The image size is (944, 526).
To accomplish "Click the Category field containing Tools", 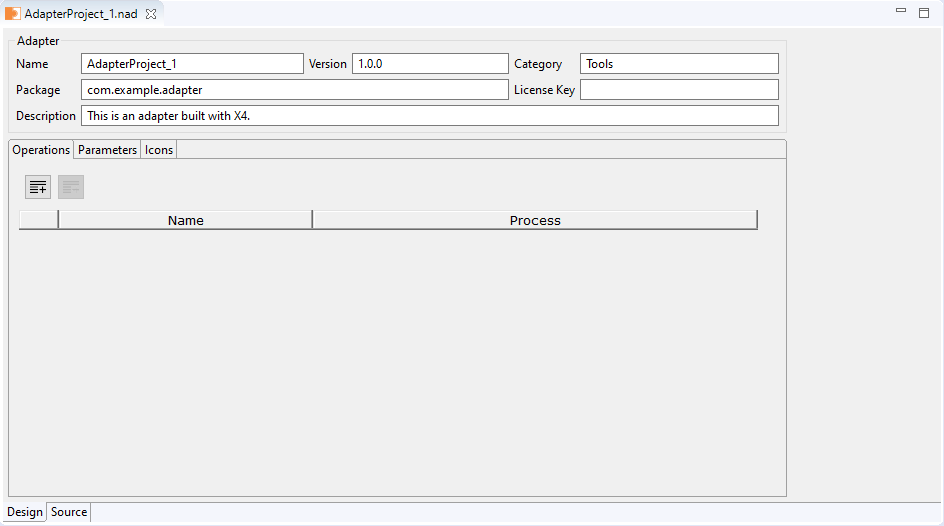I will coord(679,64).
